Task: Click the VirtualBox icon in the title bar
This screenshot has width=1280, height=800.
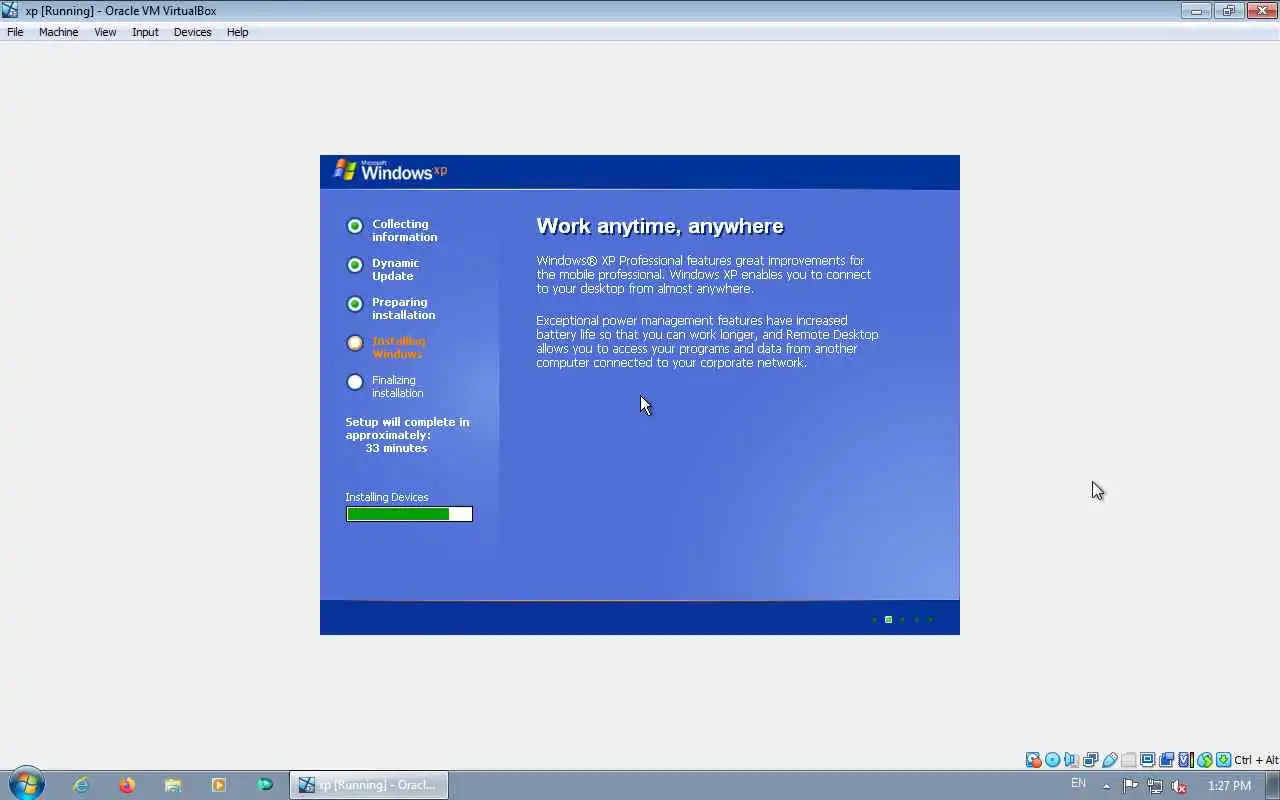Action: click(10, 10)
